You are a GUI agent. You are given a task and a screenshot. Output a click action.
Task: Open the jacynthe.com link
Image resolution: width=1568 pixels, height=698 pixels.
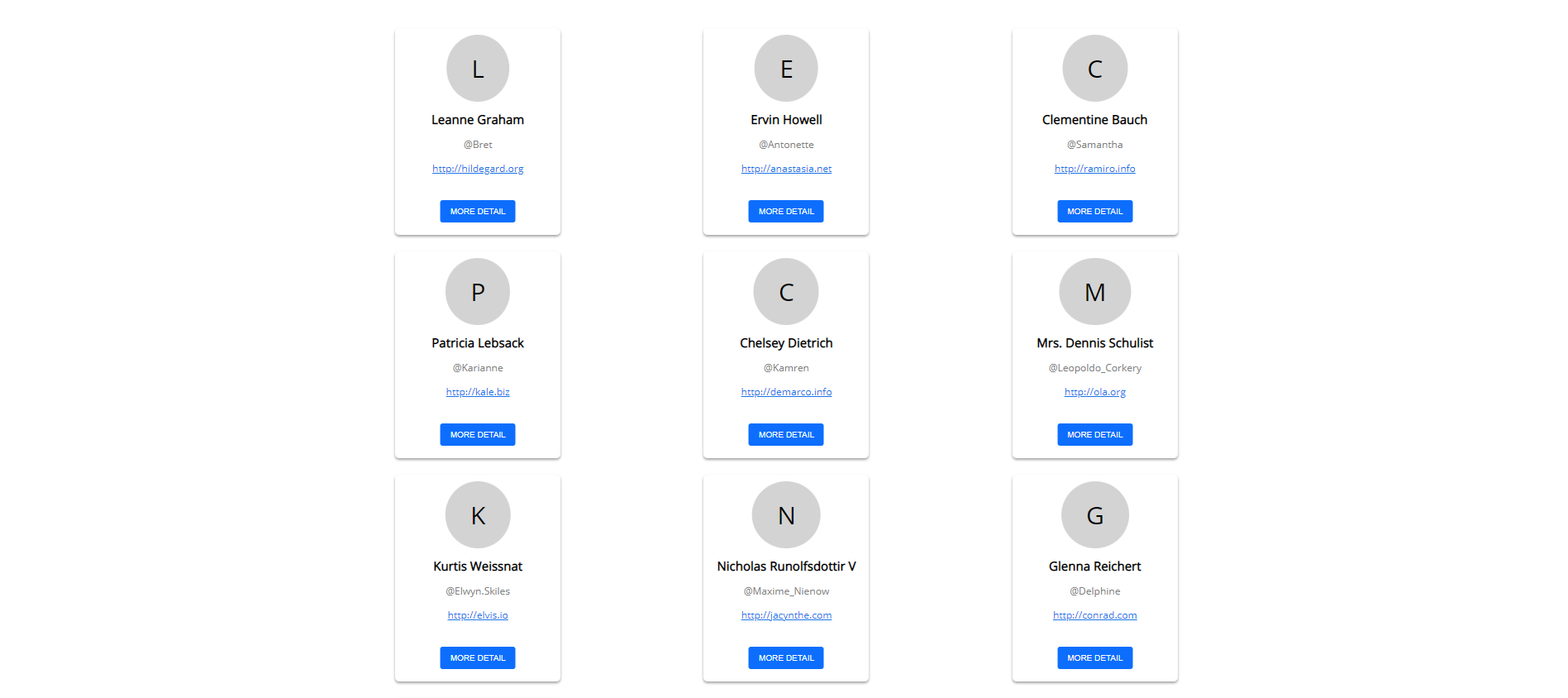(x=786, y=615)
